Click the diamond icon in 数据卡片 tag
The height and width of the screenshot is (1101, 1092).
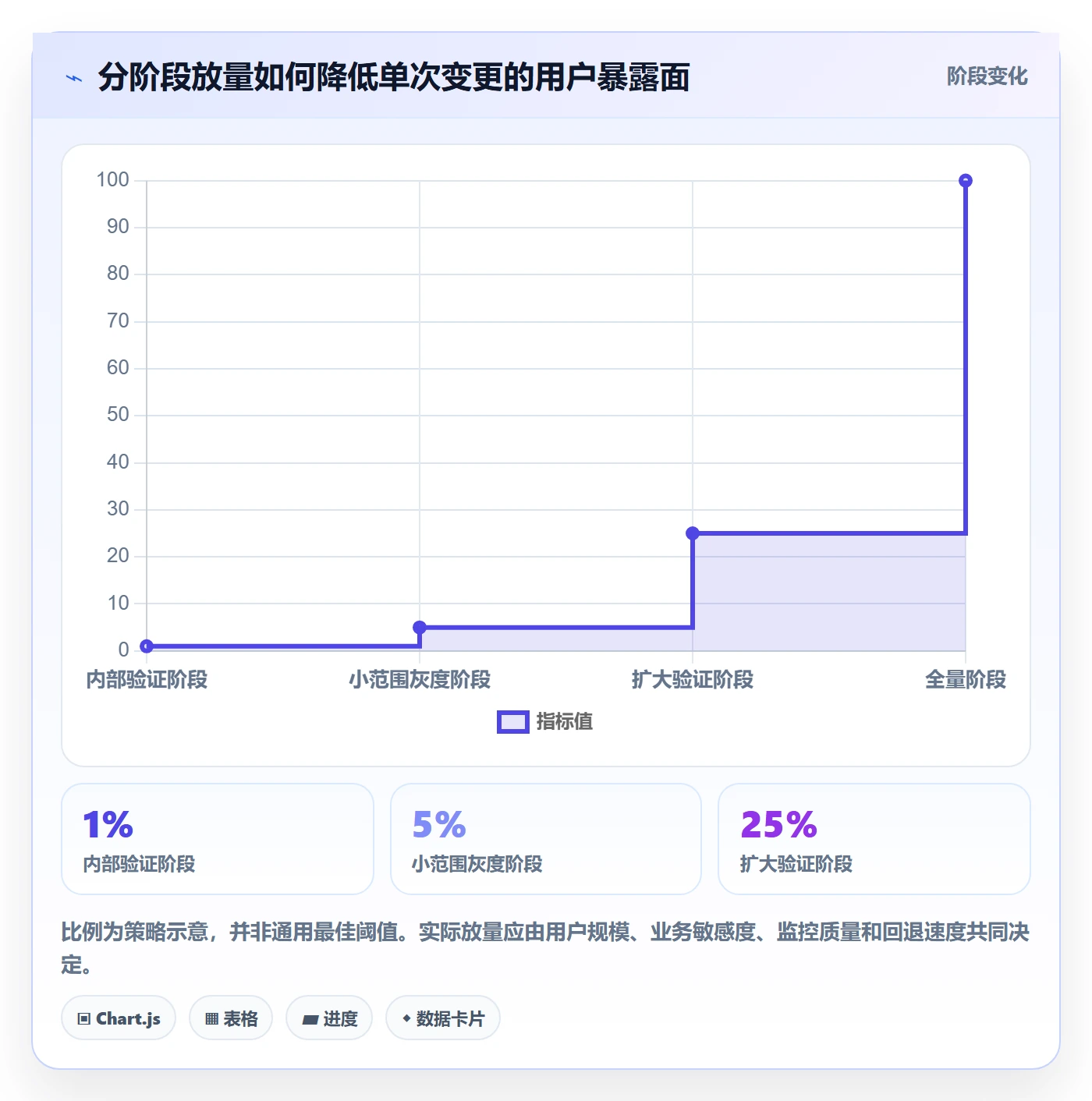(406, 1018)
